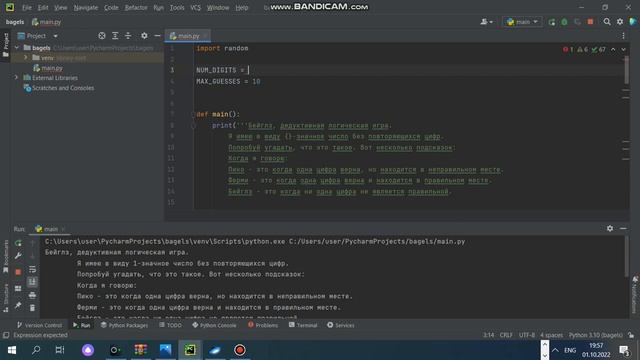Start Debug with the green bug icon
The height and width of the screenshot is (360, 640).
[564, 22]
